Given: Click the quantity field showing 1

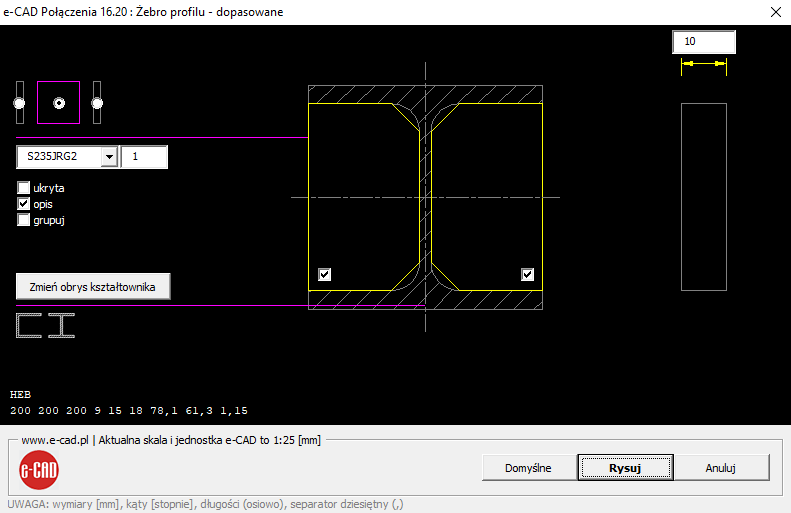Looking at the screenshot, I should click(x=144, y=157).
